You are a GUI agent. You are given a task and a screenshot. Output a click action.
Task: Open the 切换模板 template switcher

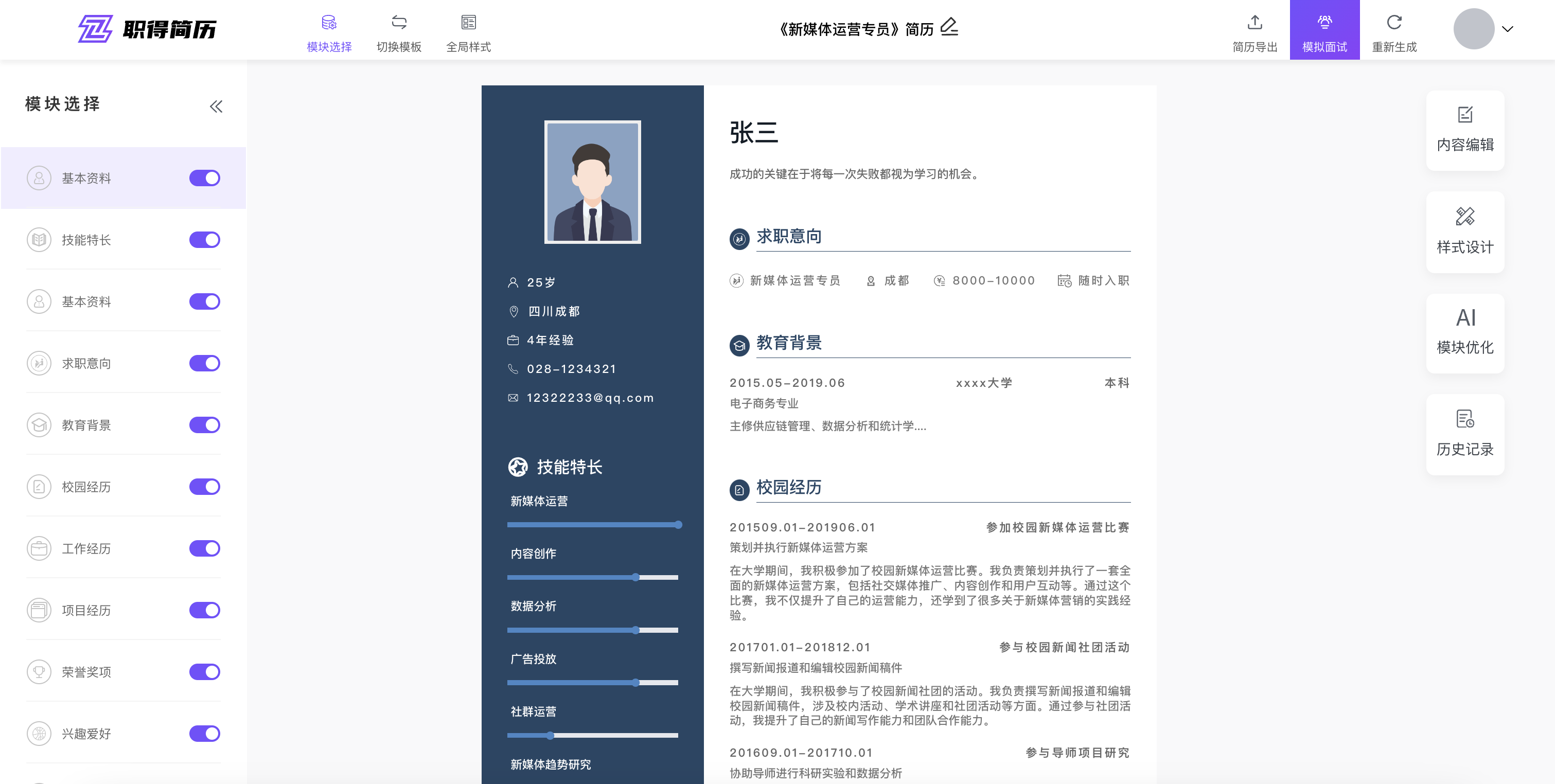[398, 30]
